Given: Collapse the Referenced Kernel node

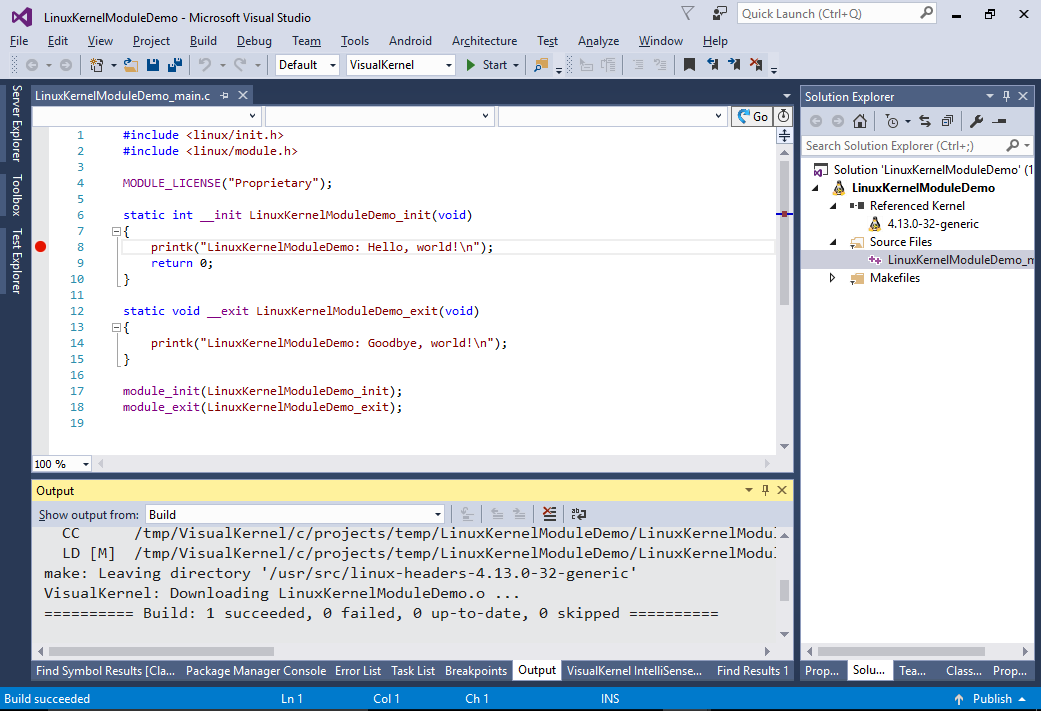Looking at the screenshot, I should pyautogui.click(x=833, y=206).
